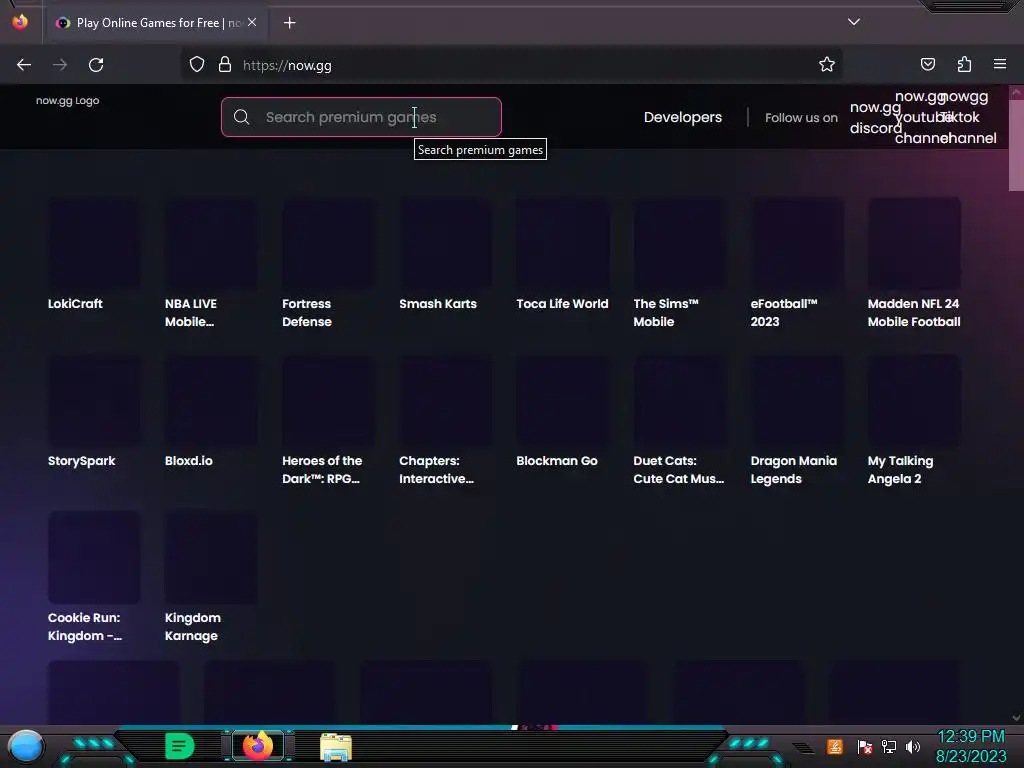Open Dragon Mania Legends
The image size is (1024, 768).
pos(797,420)
